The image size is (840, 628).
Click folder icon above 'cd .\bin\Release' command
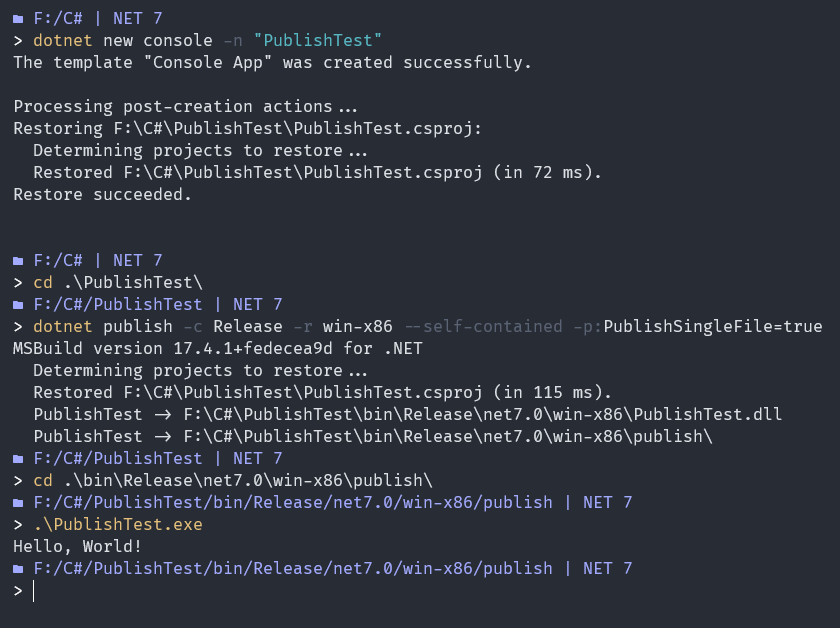(18, 458)
